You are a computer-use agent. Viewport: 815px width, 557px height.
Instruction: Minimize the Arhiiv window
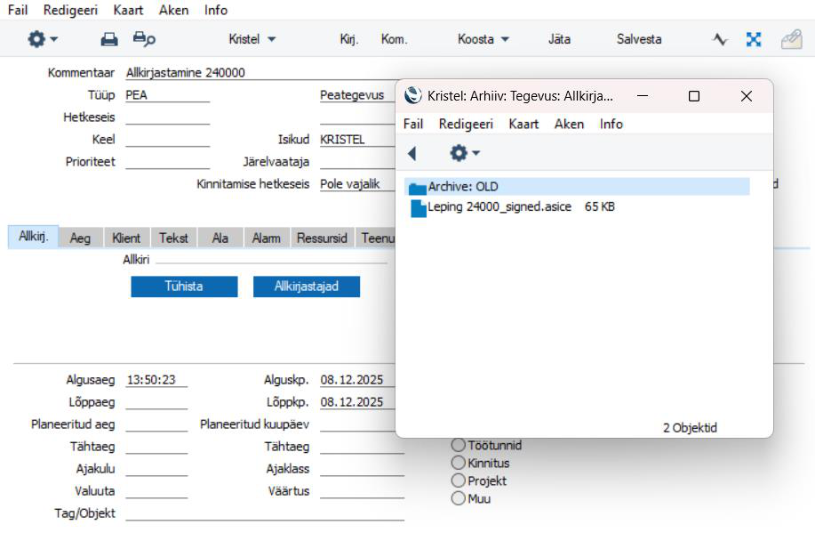[x=642, y=96]
